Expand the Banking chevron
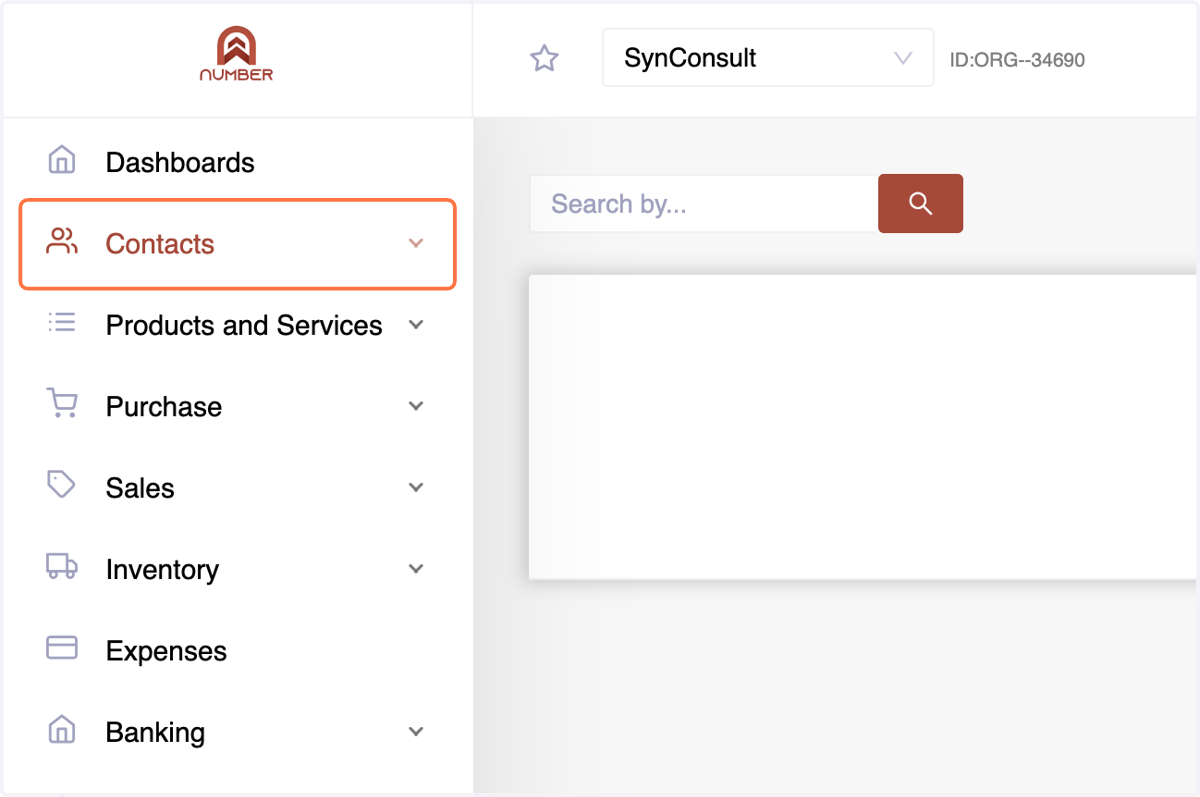1200x797 pixels. 417,732
